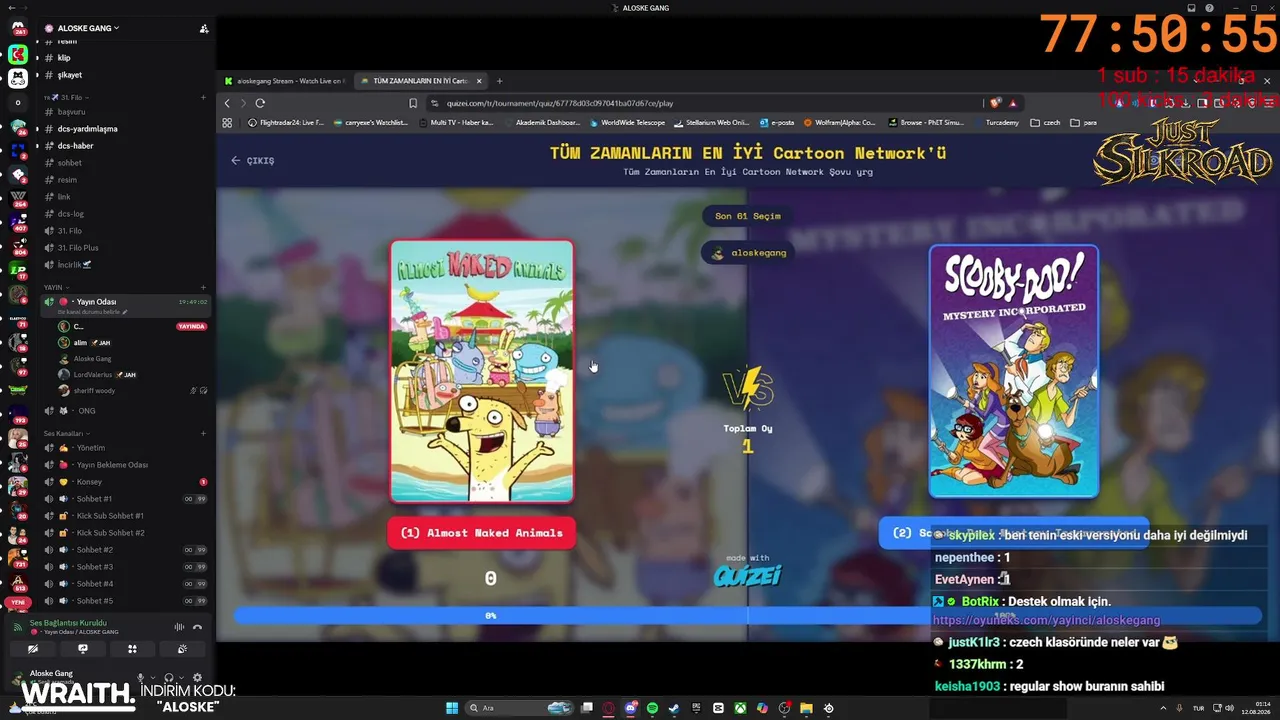Join the Kick Sub Sohbet #1 channel
Viewport: 1280px width, 720px height.
125,516
